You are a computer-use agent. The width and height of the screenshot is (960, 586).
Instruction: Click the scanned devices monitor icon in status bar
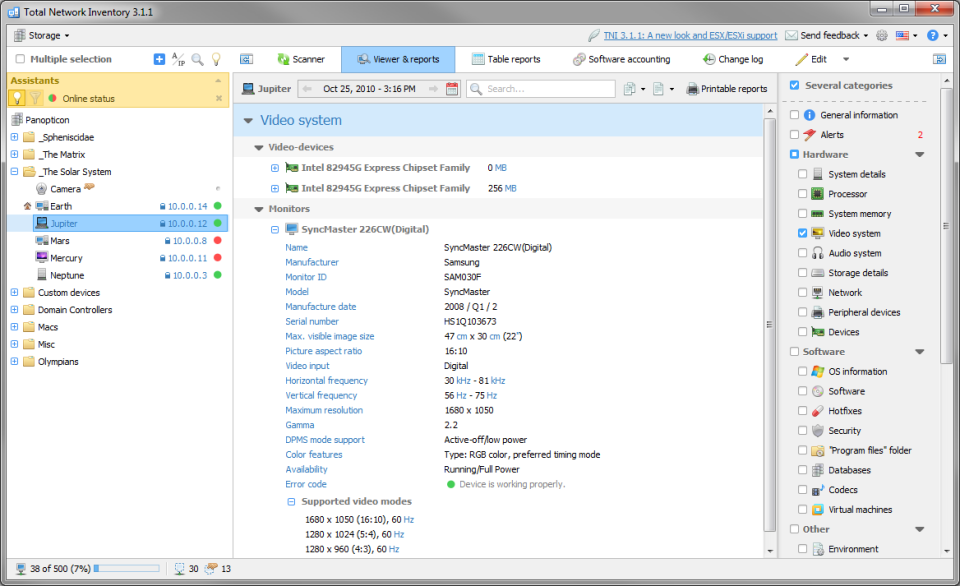tap(179, 569)
